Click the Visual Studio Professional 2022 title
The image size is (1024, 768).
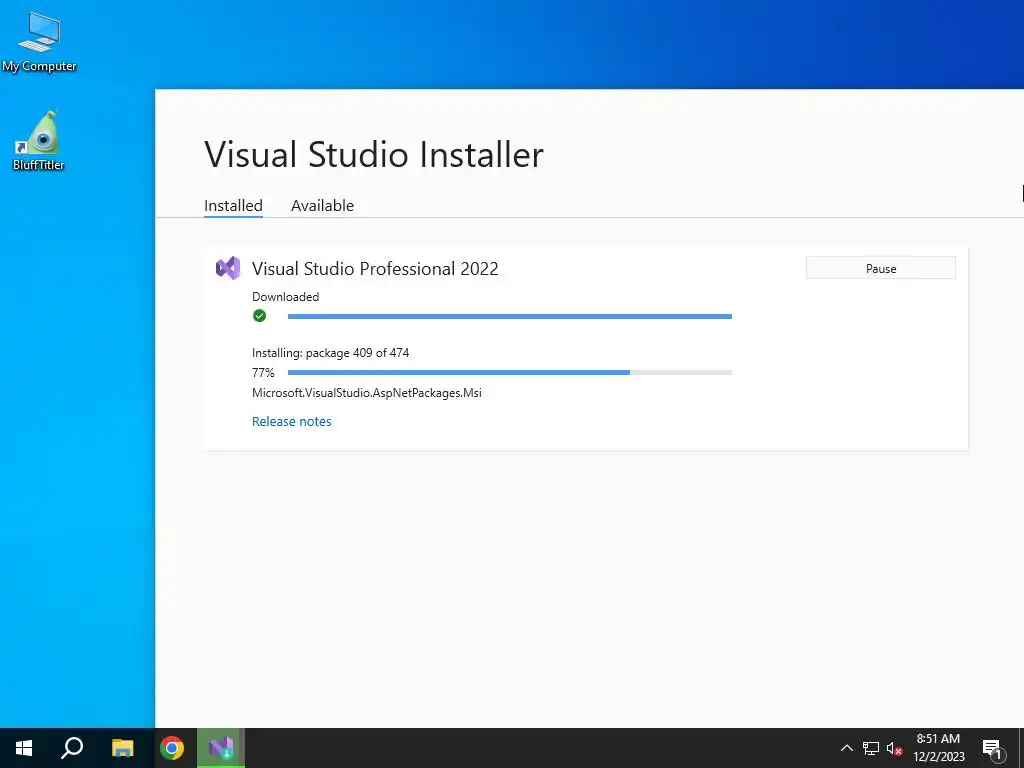(x=375, y=268)
